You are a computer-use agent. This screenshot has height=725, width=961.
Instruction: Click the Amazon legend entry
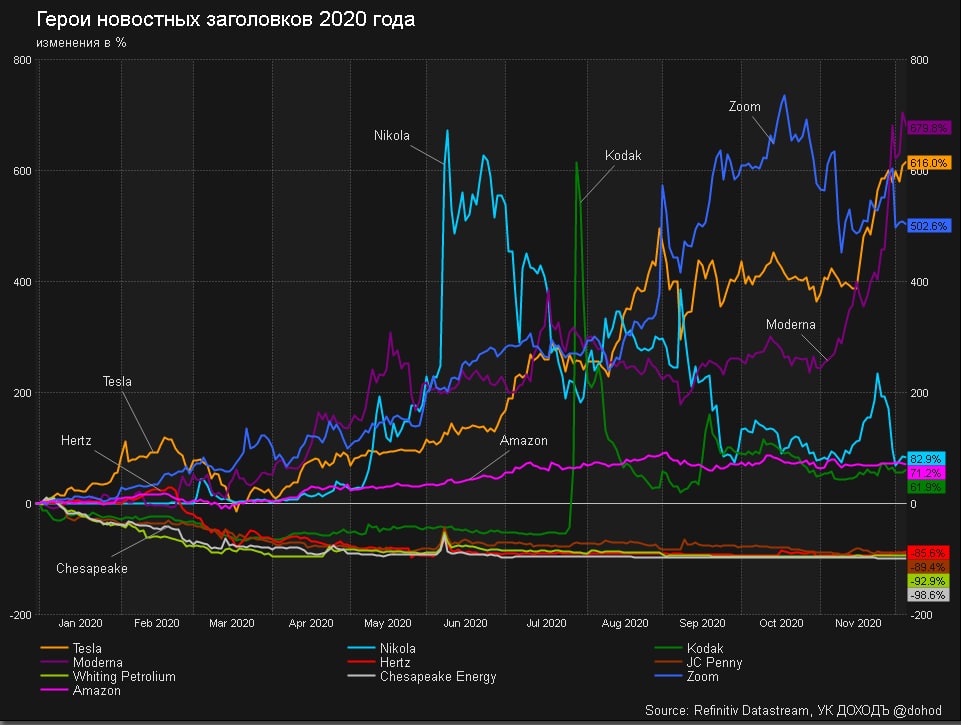tap(80, 690)
